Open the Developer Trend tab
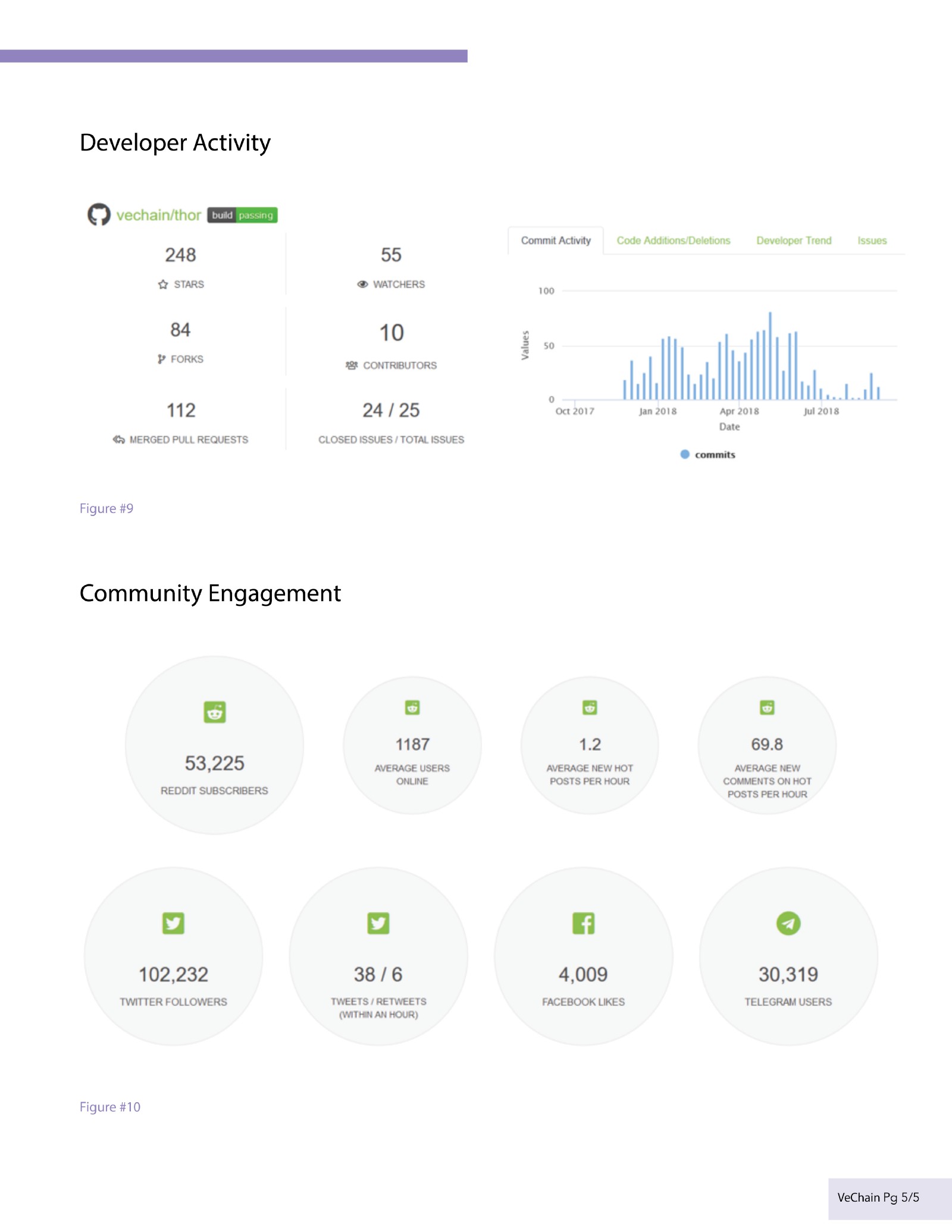Viewport: 952px width, 1232px height. [794, 240]
